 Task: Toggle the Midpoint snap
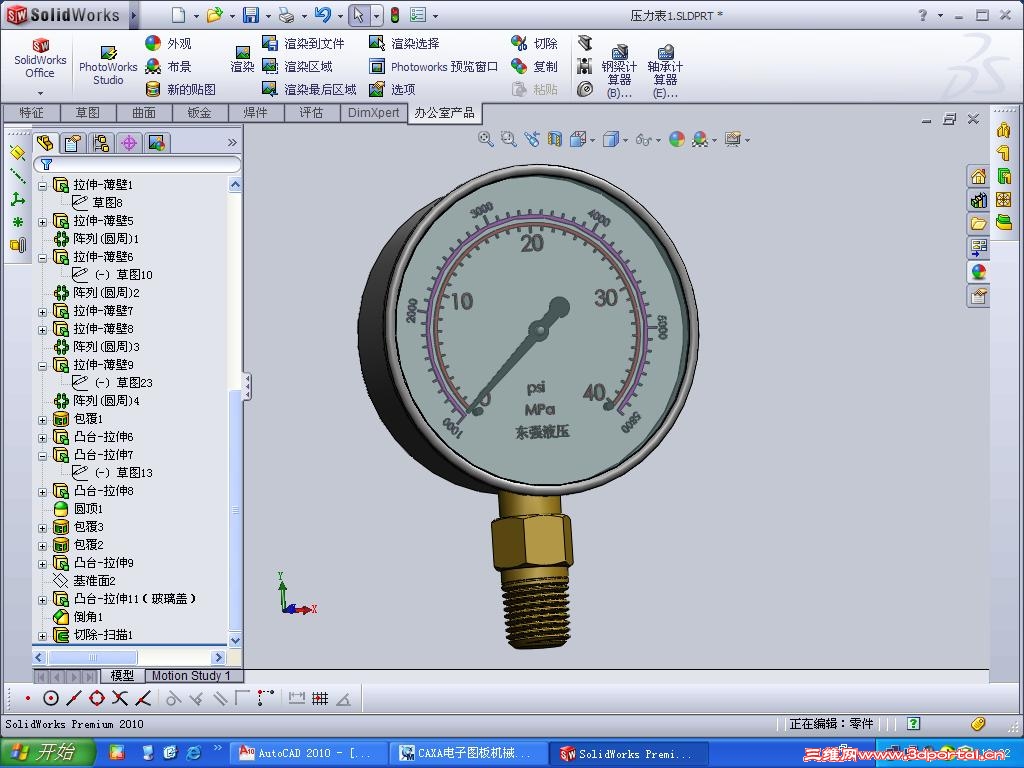tap(74, 699)
